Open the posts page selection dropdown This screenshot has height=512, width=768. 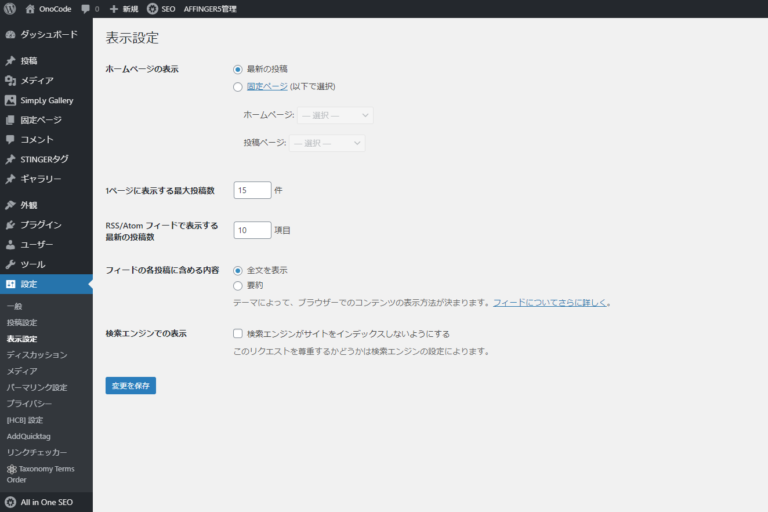click(x=326, y=143)
